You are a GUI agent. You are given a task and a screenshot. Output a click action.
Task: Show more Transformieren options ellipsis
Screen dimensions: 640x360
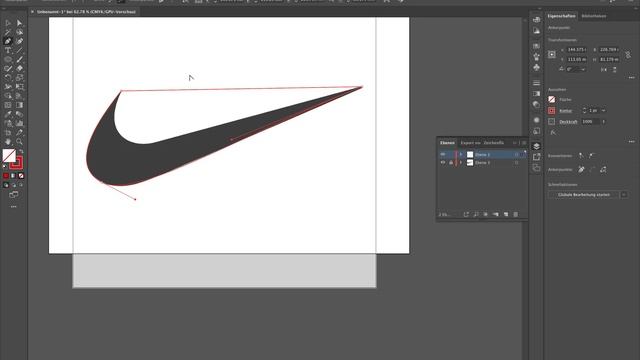631,78
